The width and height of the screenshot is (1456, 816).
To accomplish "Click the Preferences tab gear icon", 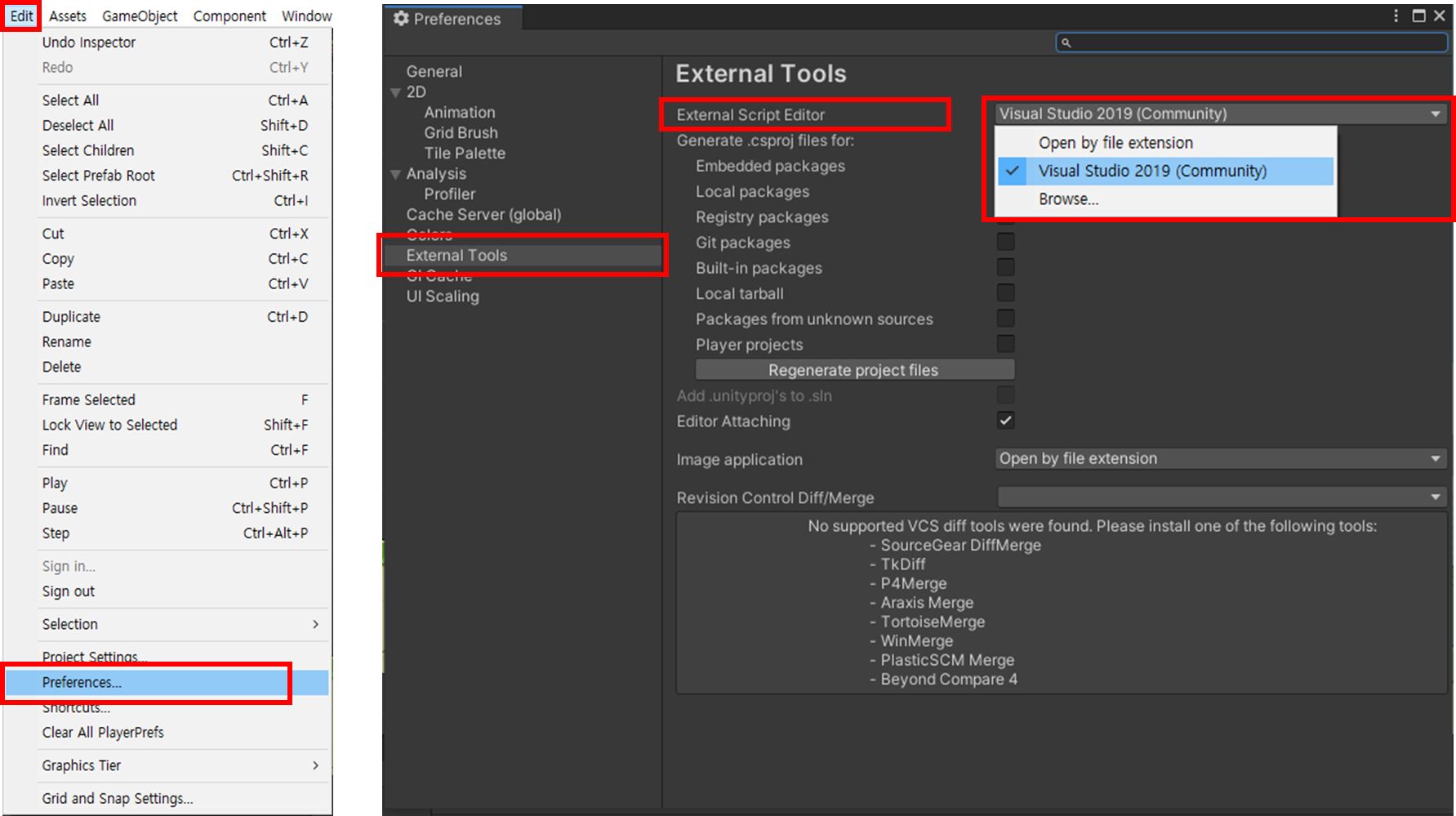I will coord(401,18).
